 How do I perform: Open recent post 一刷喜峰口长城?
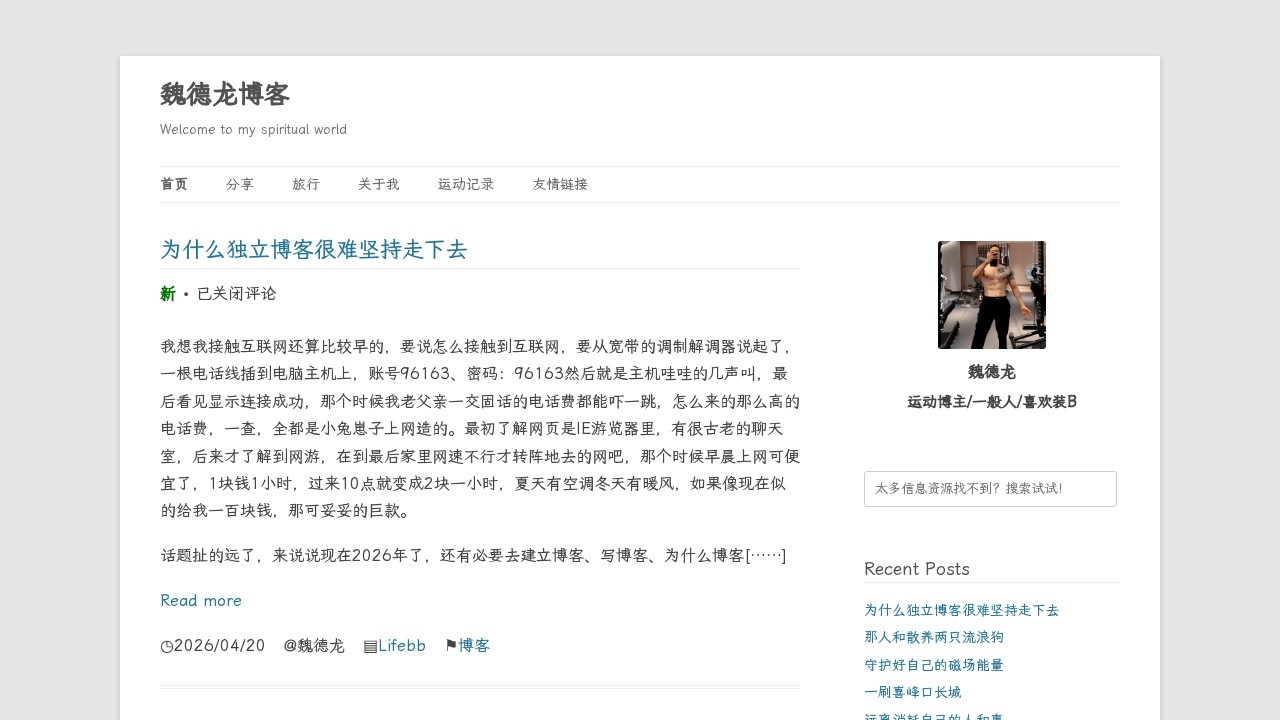point(912,691)
